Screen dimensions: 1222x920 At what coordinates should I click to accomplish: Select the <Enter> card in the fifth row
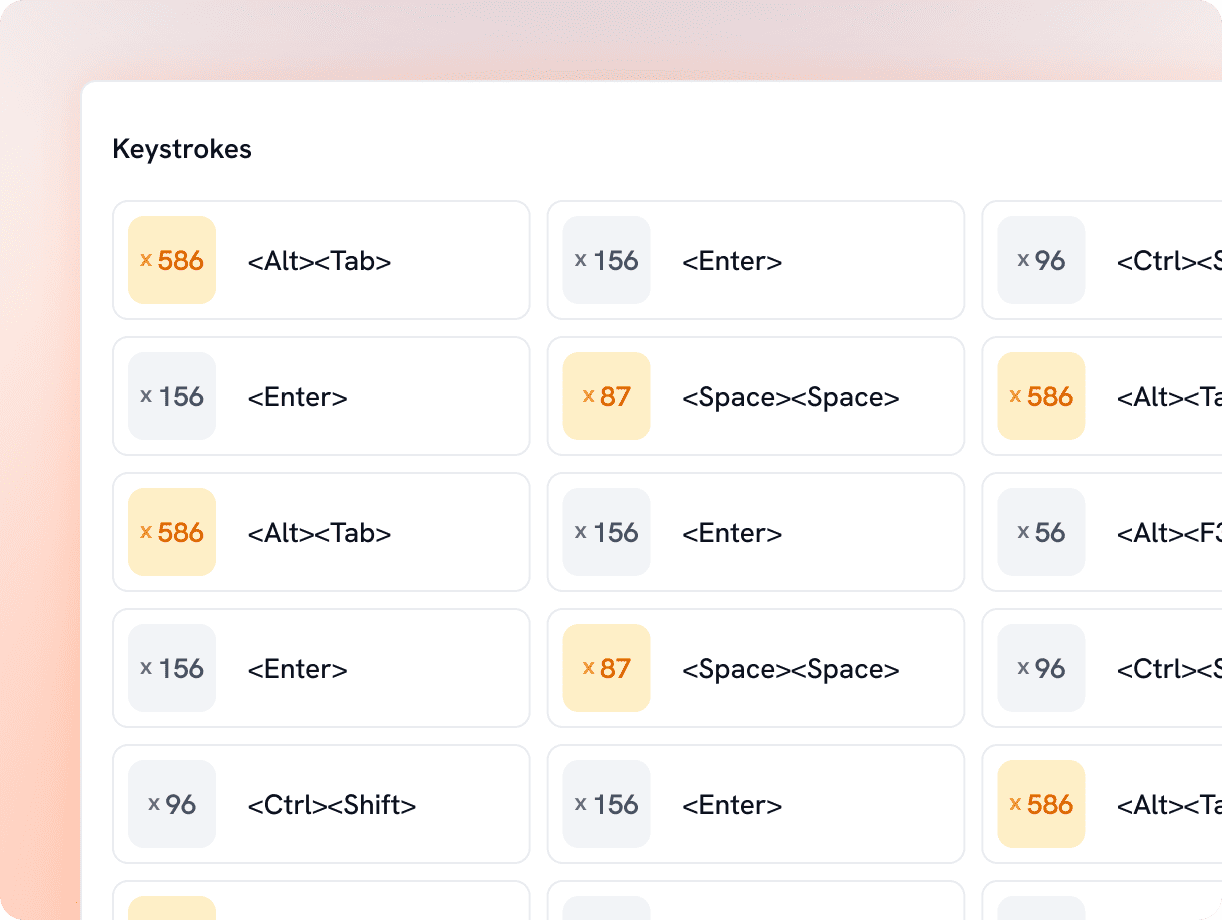[755, 805]
